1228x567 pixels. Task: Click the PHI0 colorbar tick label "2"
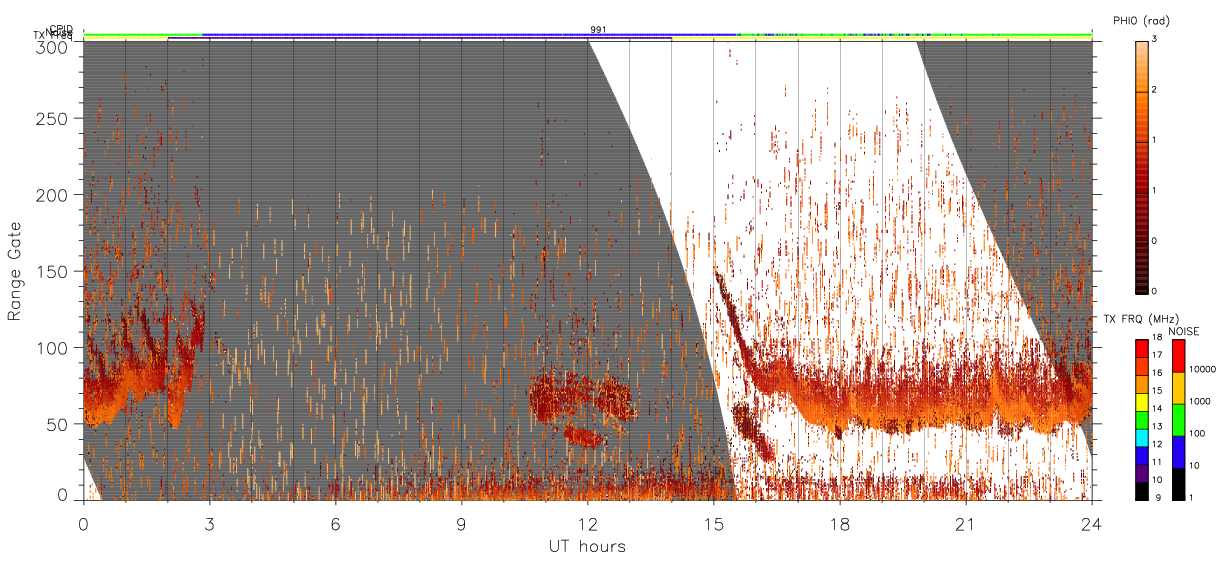tap(1155, 90)
